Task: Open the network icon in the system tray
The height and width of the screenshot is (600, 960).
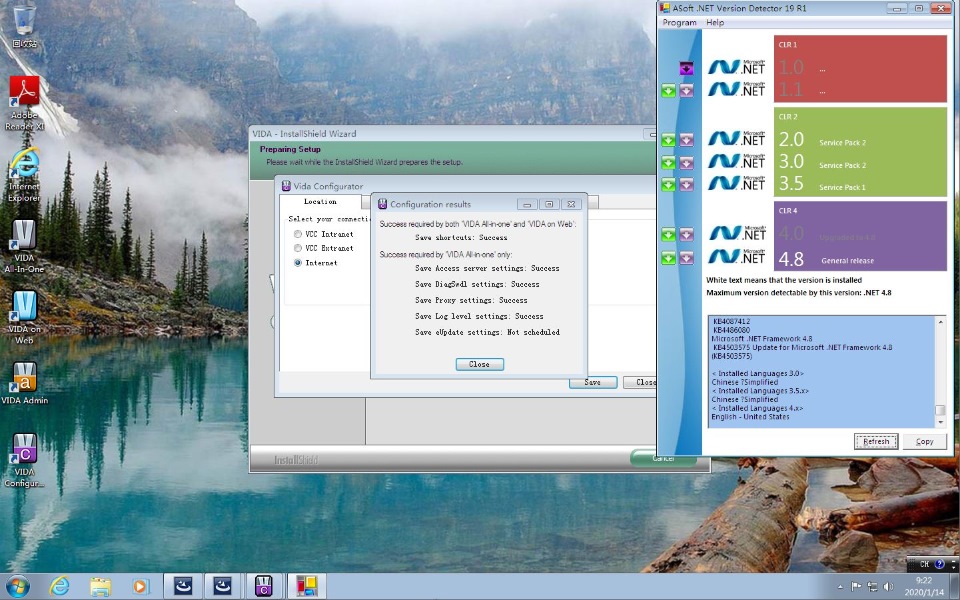Action: (x=872, y=587)
